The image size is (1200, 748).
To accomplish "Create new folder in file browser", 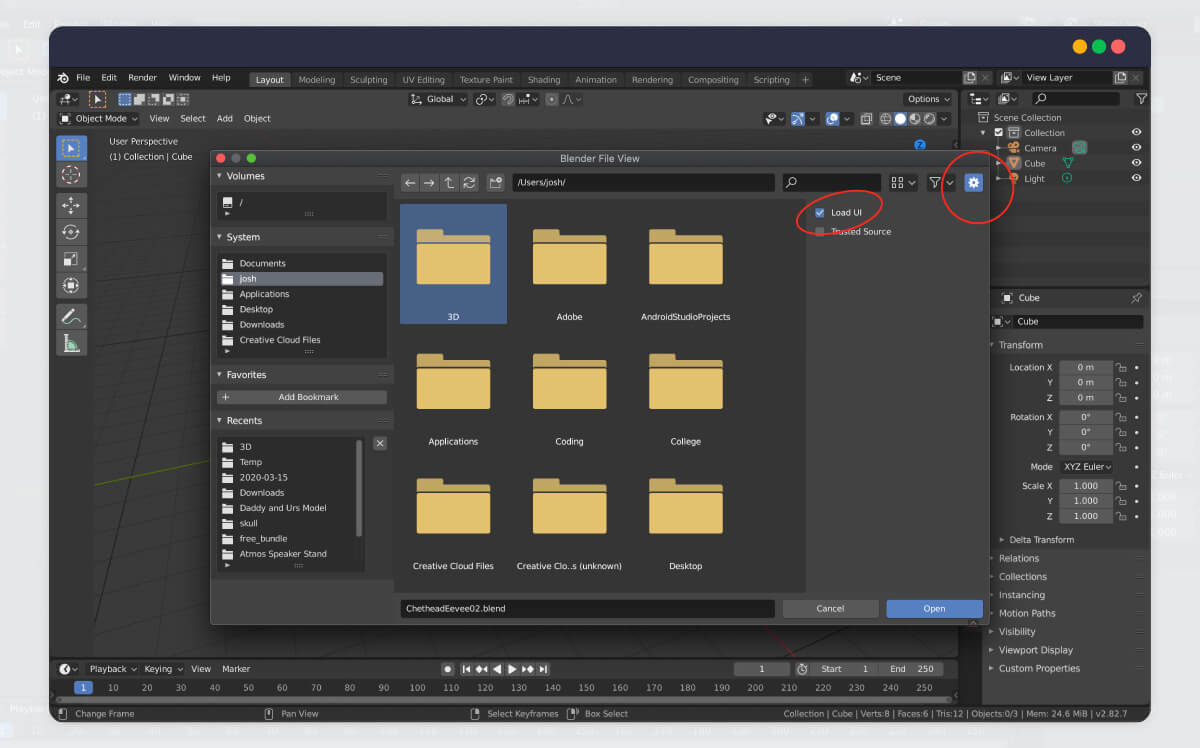I will [x=496, y=183].
